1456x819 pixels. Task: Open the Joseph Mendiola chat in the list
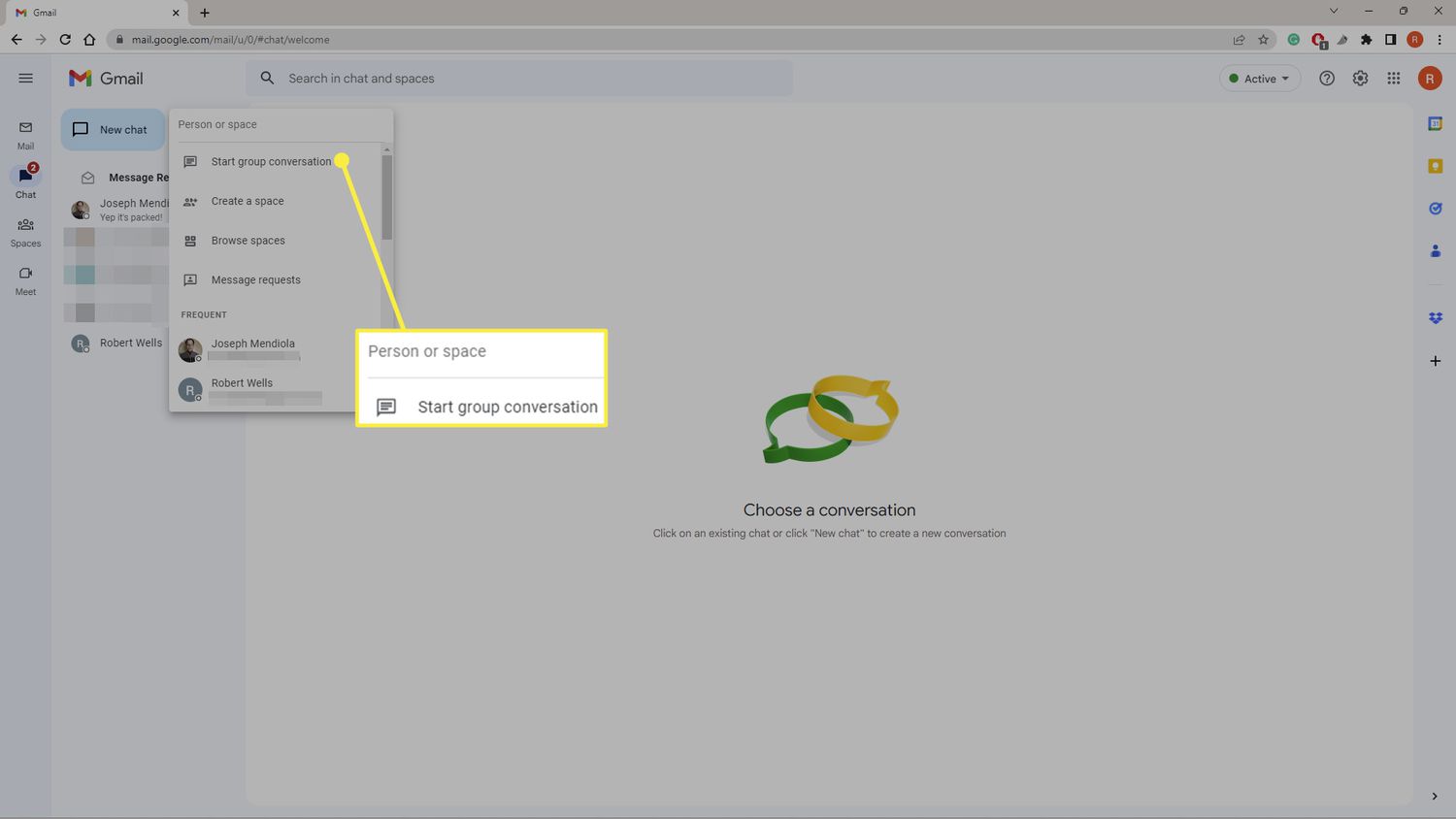coord(116,209)
